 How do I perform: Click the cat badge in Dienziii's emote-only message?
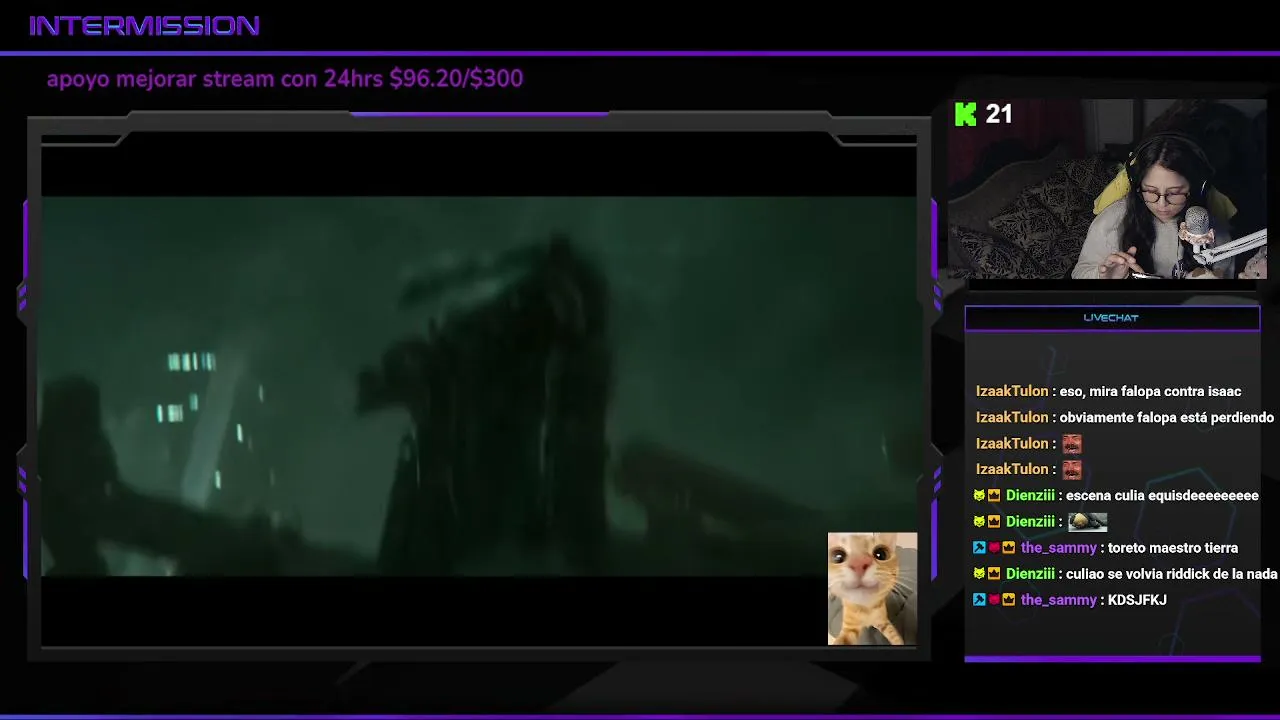point(979,522)
